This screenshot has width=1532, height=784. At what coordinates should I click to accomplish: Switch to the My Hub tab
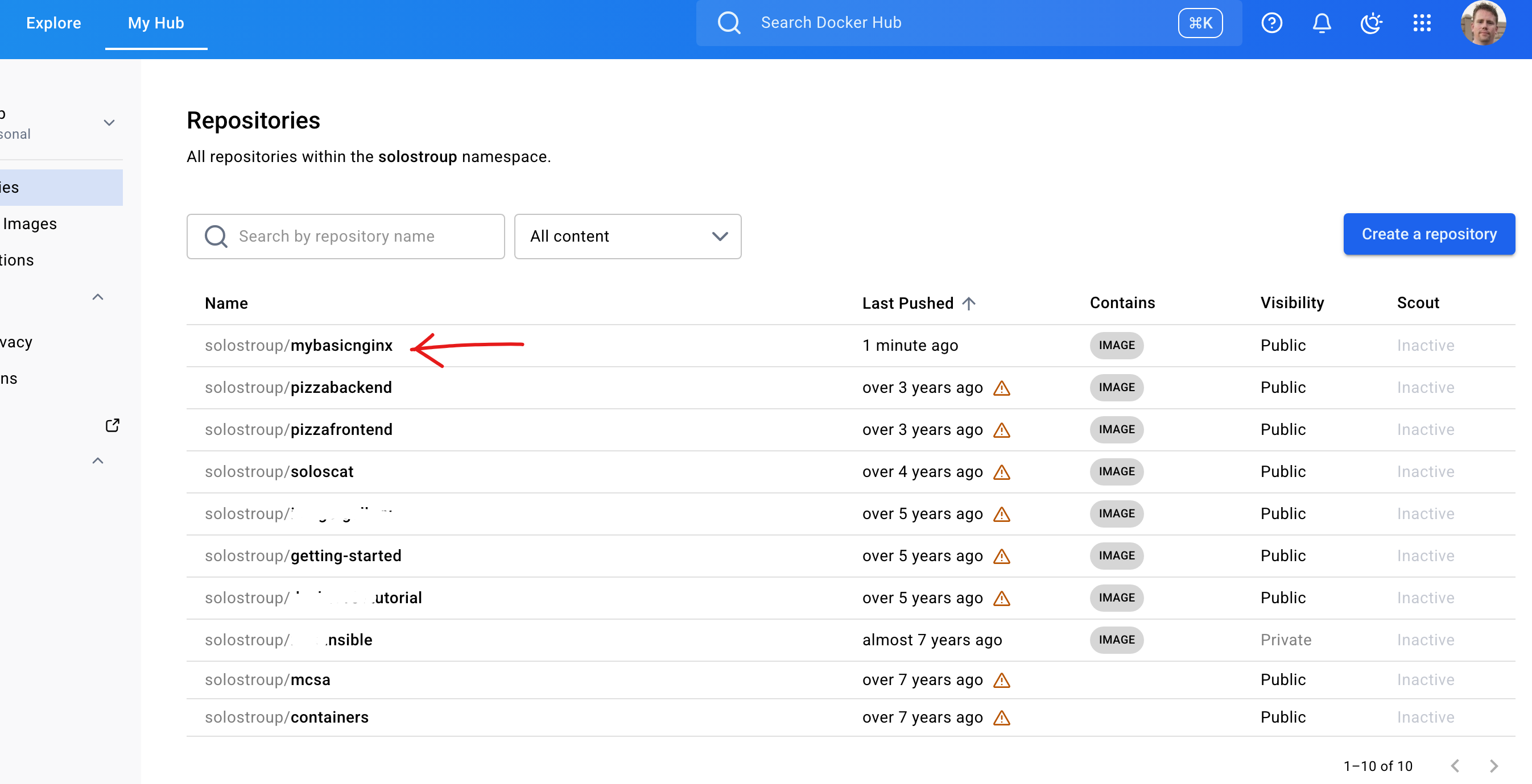point(156,23)
